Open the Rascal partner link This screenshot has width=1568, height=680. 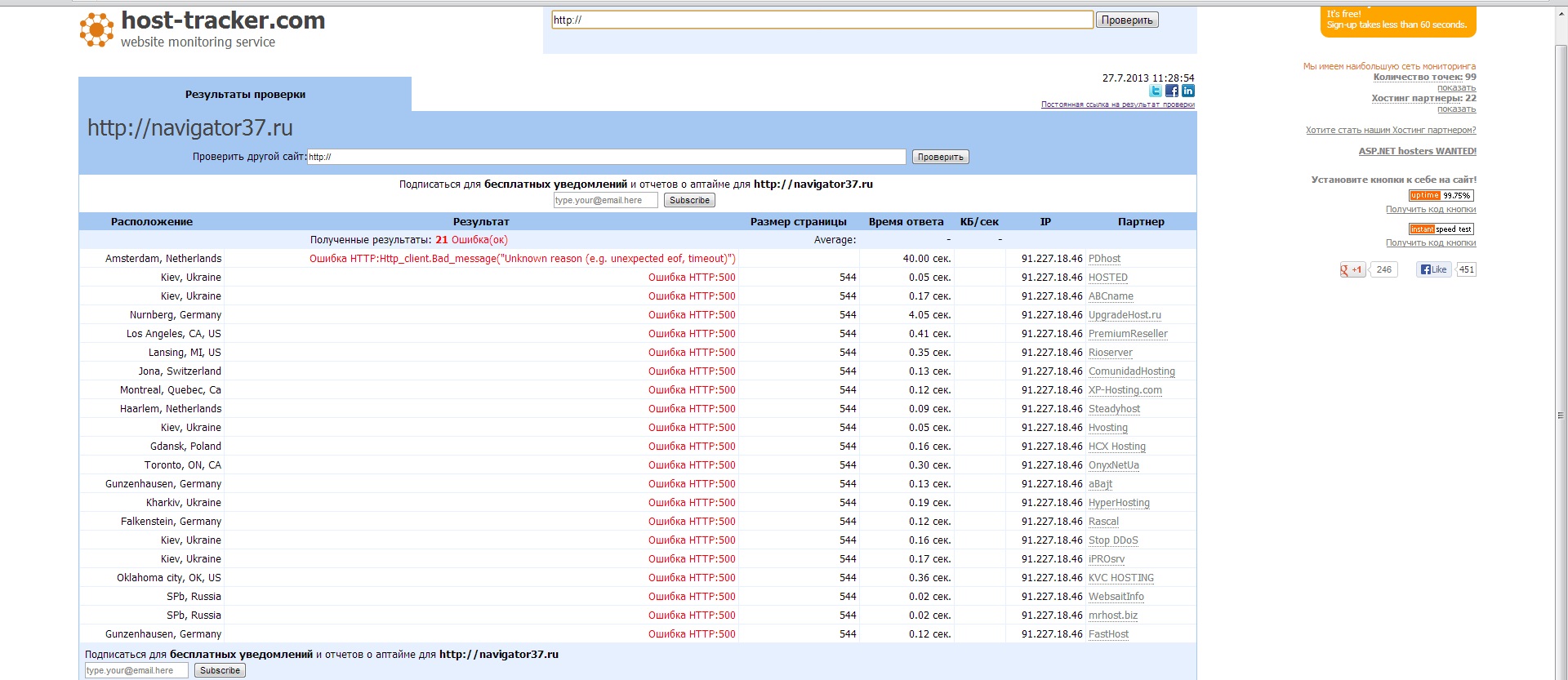(1103, 522)
